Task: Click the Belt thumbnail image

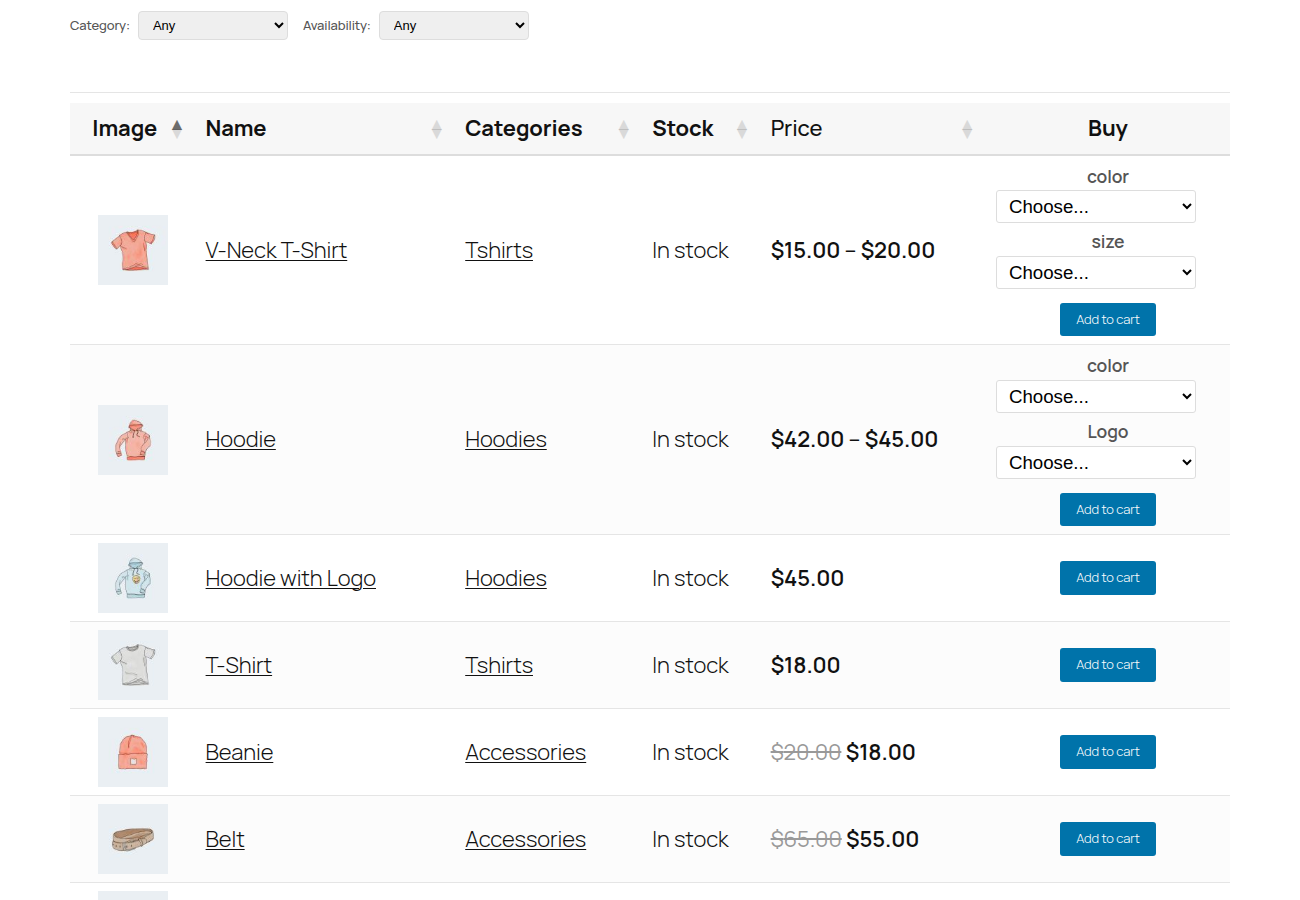Action: (x=133, y=839)
